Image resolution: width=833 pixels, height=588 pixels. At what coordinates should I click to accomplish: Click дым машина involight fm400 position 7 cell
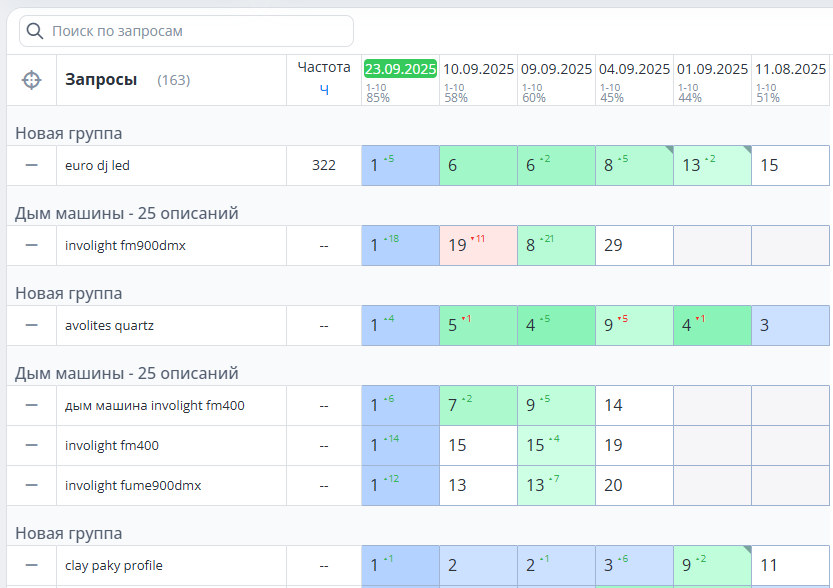tap(479, 405)
